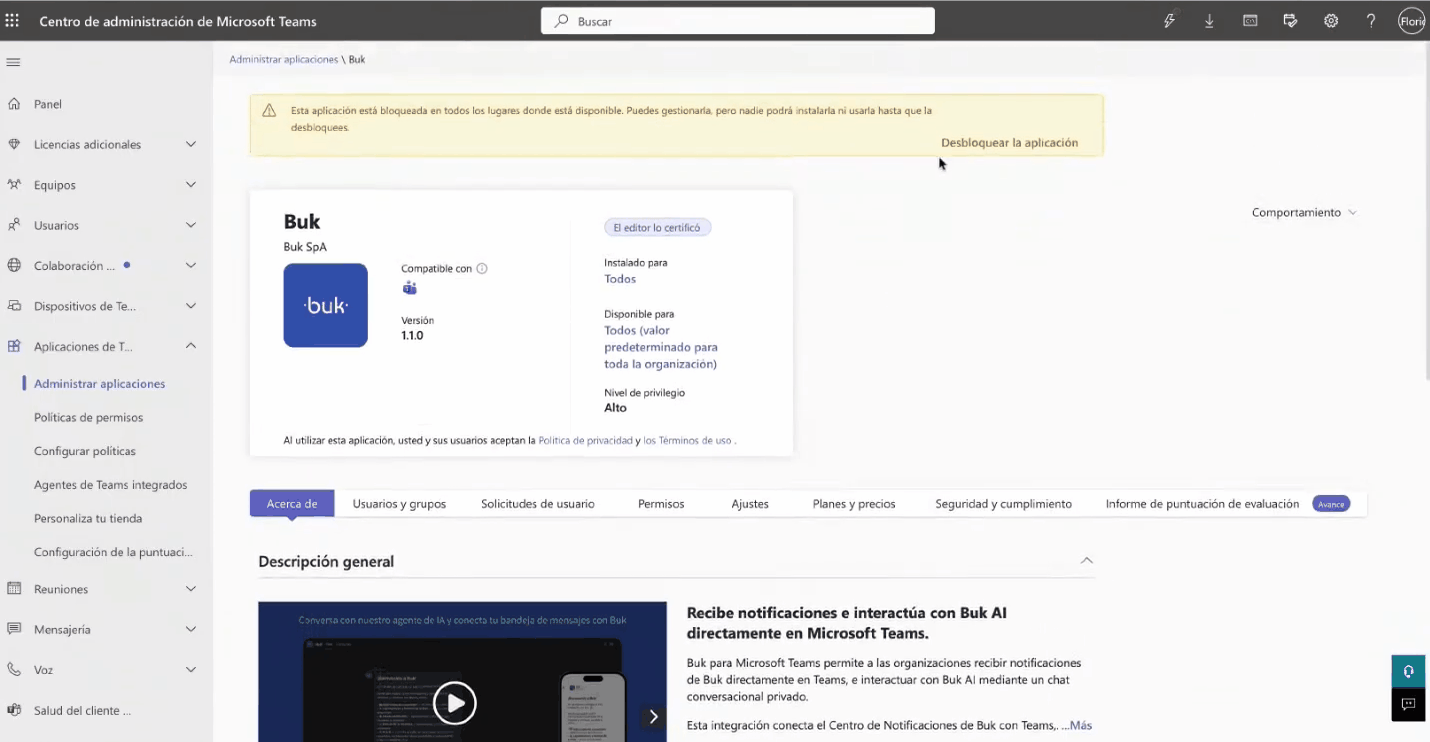Click the lightning bolt icon in header
The image size is (1430, 742).
coord(1169,21)
